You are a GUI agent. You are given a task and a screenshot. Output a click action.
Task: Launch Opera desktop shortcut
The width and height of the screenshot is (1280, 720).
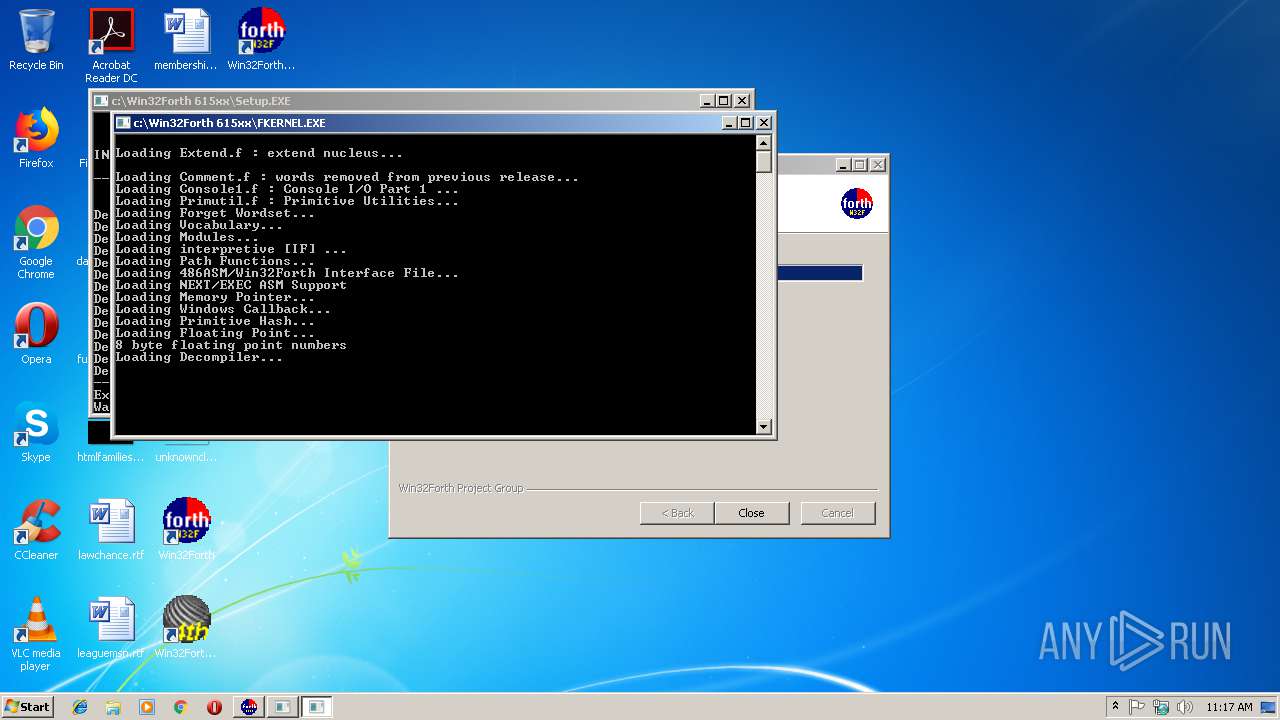[x=36, y=334]
